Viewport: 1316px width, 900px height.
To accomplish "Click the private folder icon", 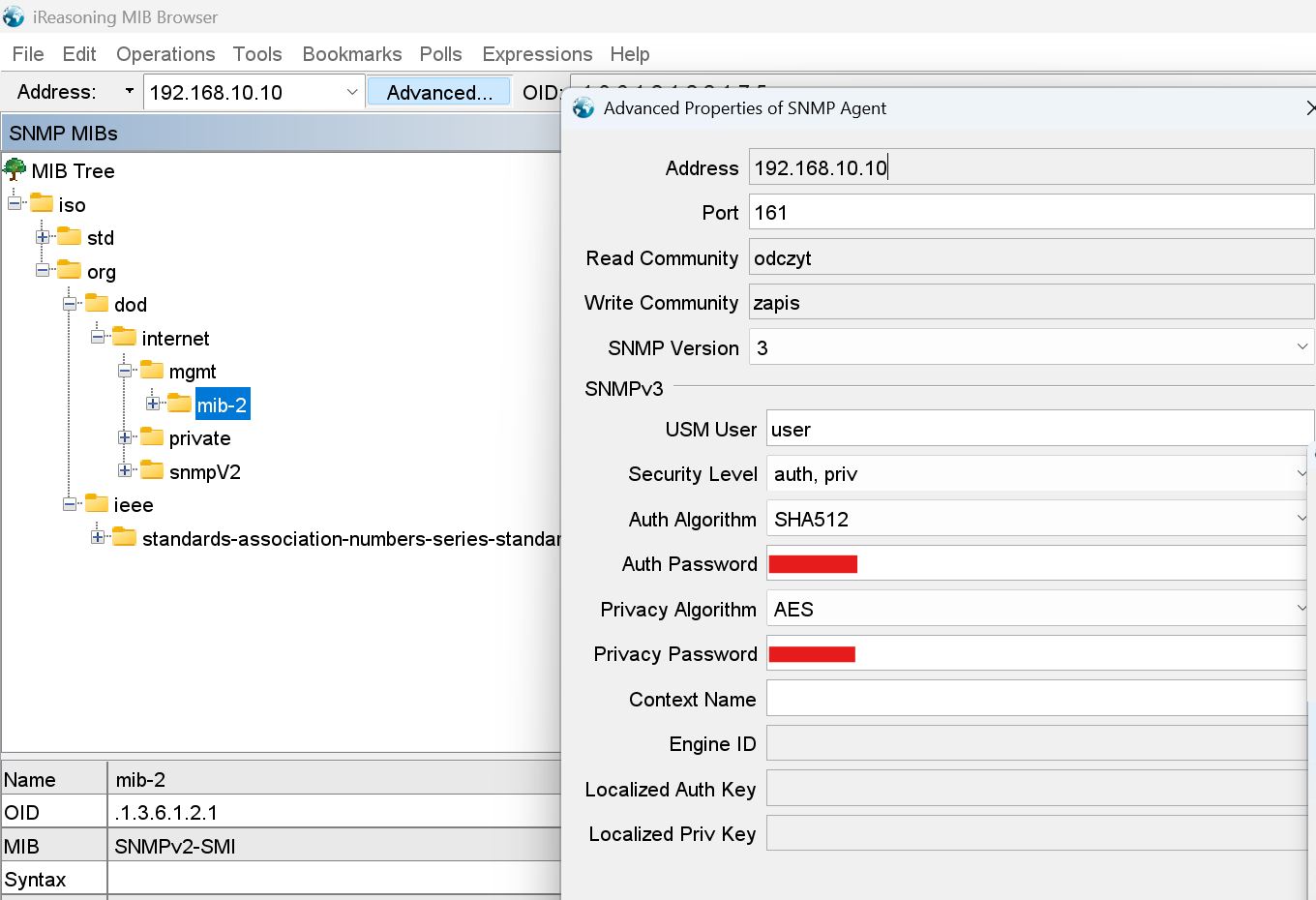I will pyautogui.click(x=152, y=436).
